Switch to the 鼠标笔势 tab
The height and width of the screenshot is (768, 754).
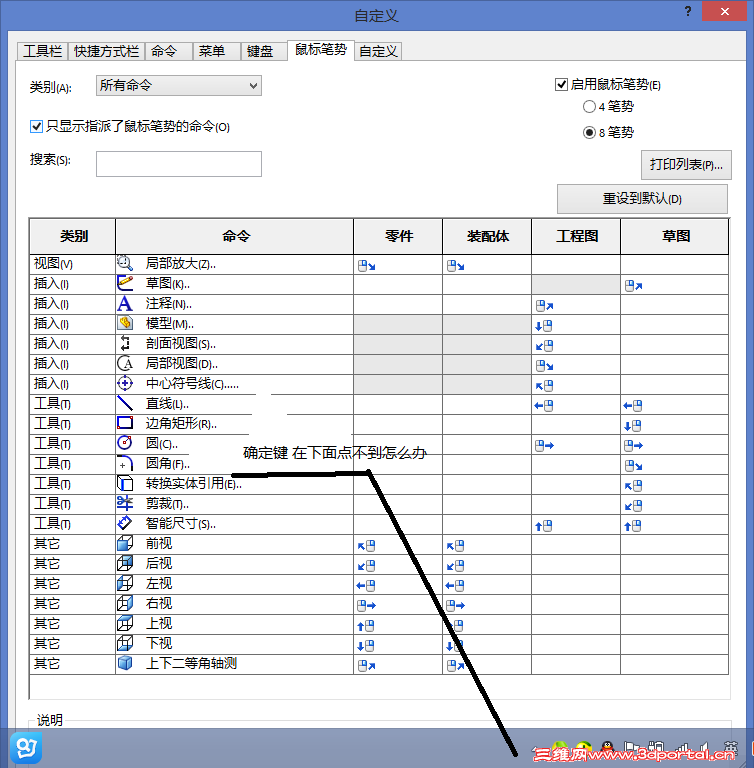[x=321, y=49]
